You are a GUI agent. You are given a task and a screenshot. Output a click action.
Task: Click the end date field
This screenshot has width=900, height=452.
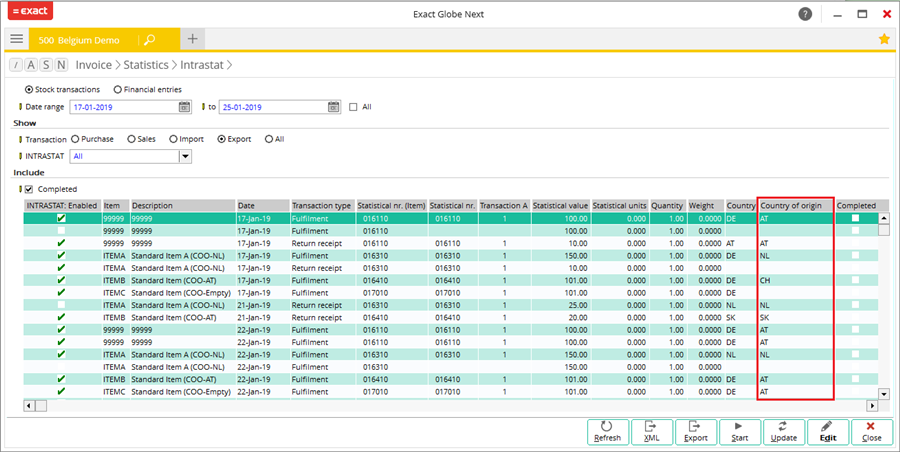273,107
